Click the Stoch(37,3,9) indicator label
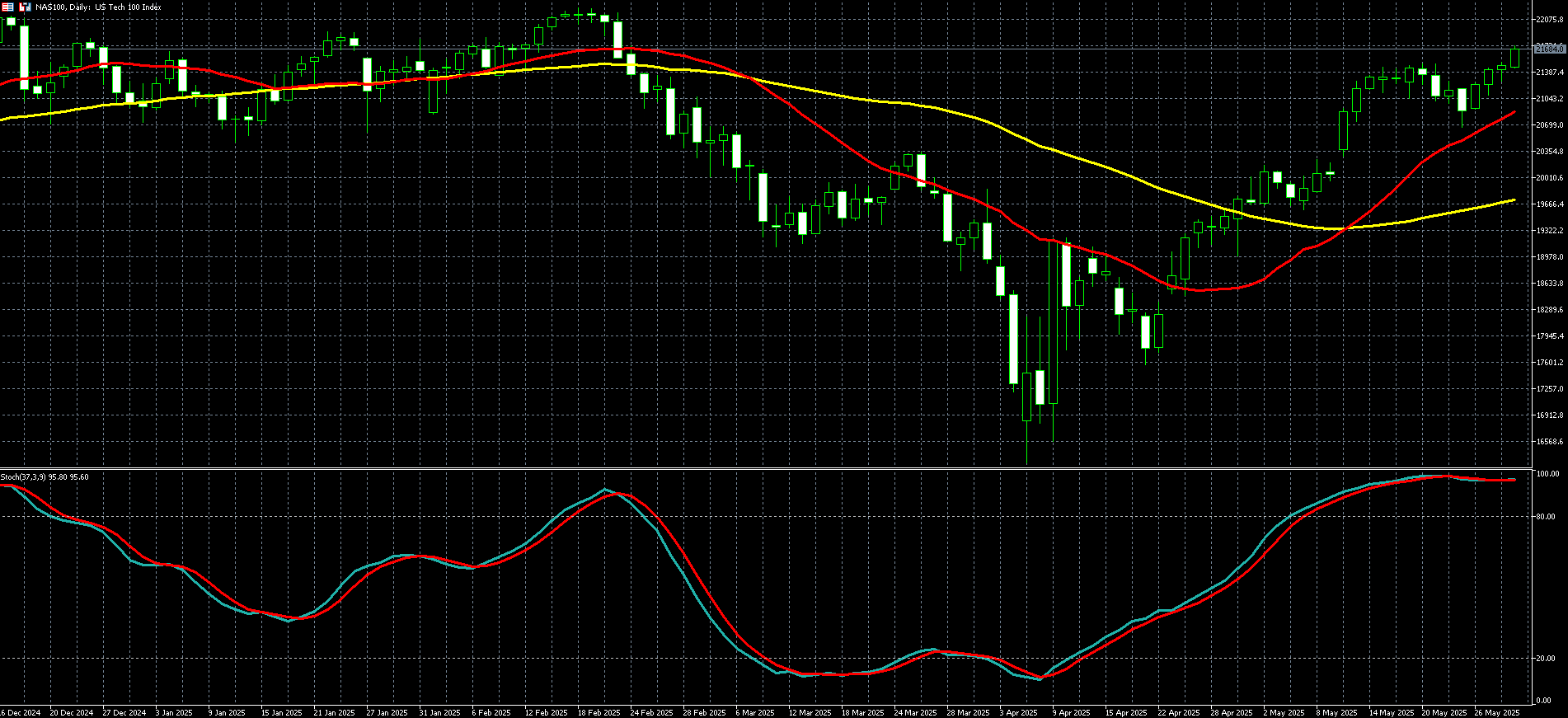Viewport: 1568px width, 718px height. [45, 477]
